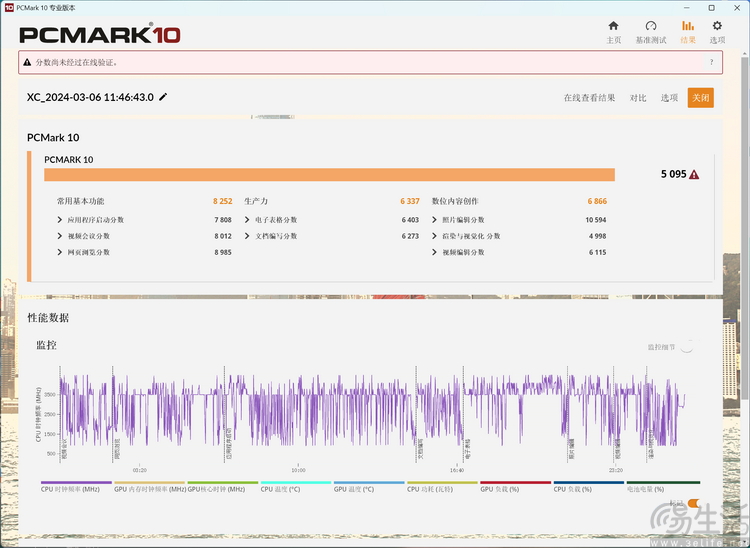Toggle GPU 温度 (°C) series in legend
The width and height of the screenshot is (750, 548).
pos(369,486)
